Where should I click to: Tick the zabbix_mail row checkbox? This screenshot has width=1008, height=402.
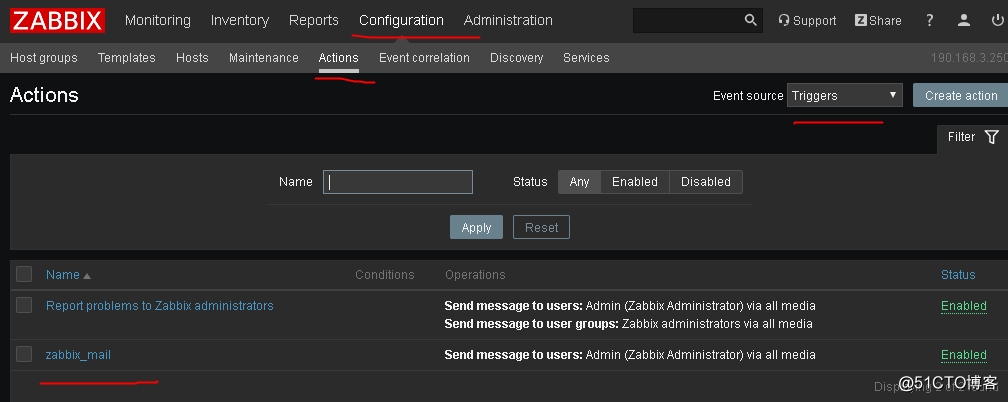coord(24,354)
